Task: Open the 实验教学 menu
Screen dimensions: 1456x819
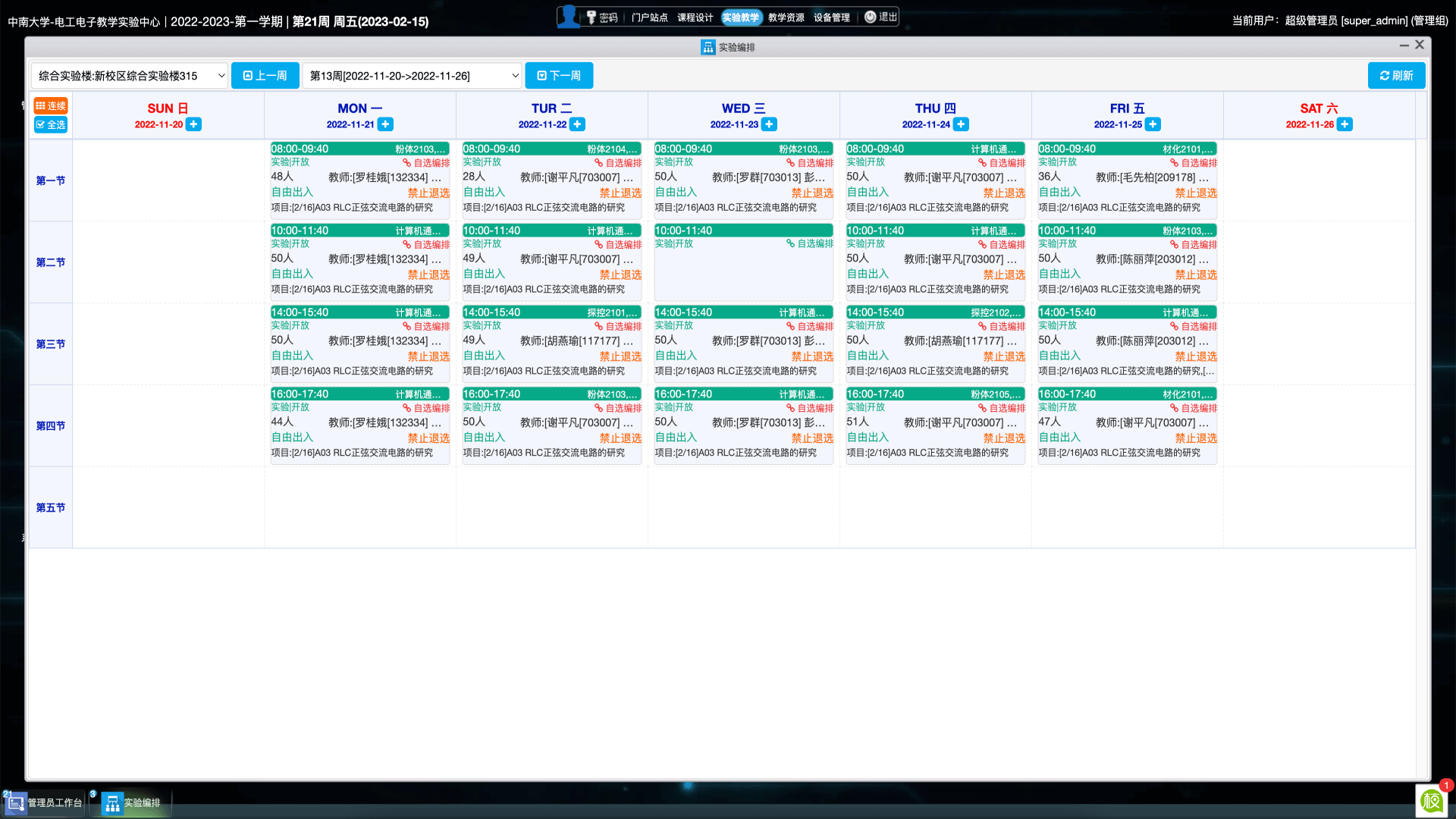Action: click(740, 17)
